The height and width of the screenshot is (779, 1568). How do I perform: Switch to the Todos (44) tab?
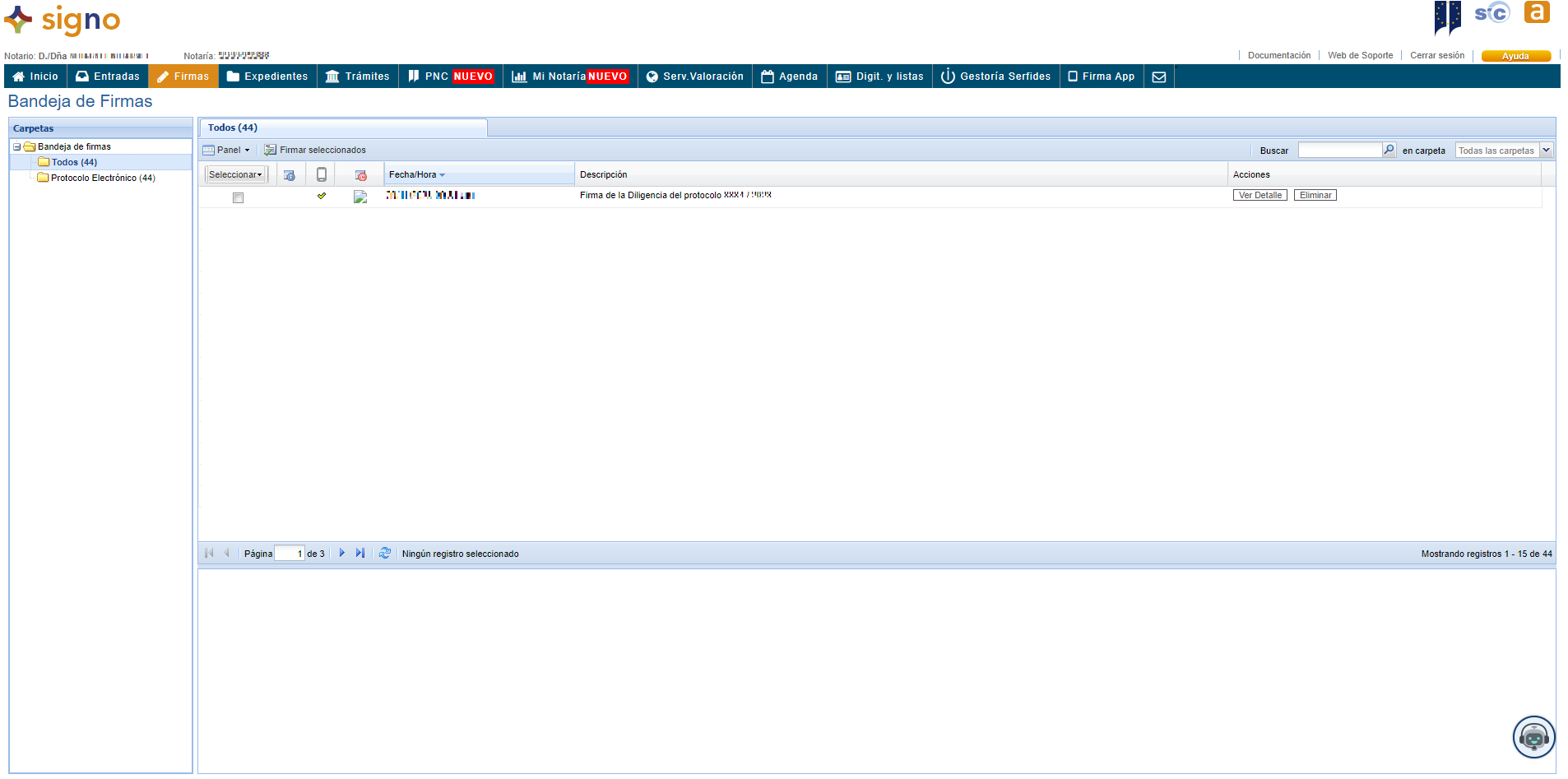coord(233,128)
